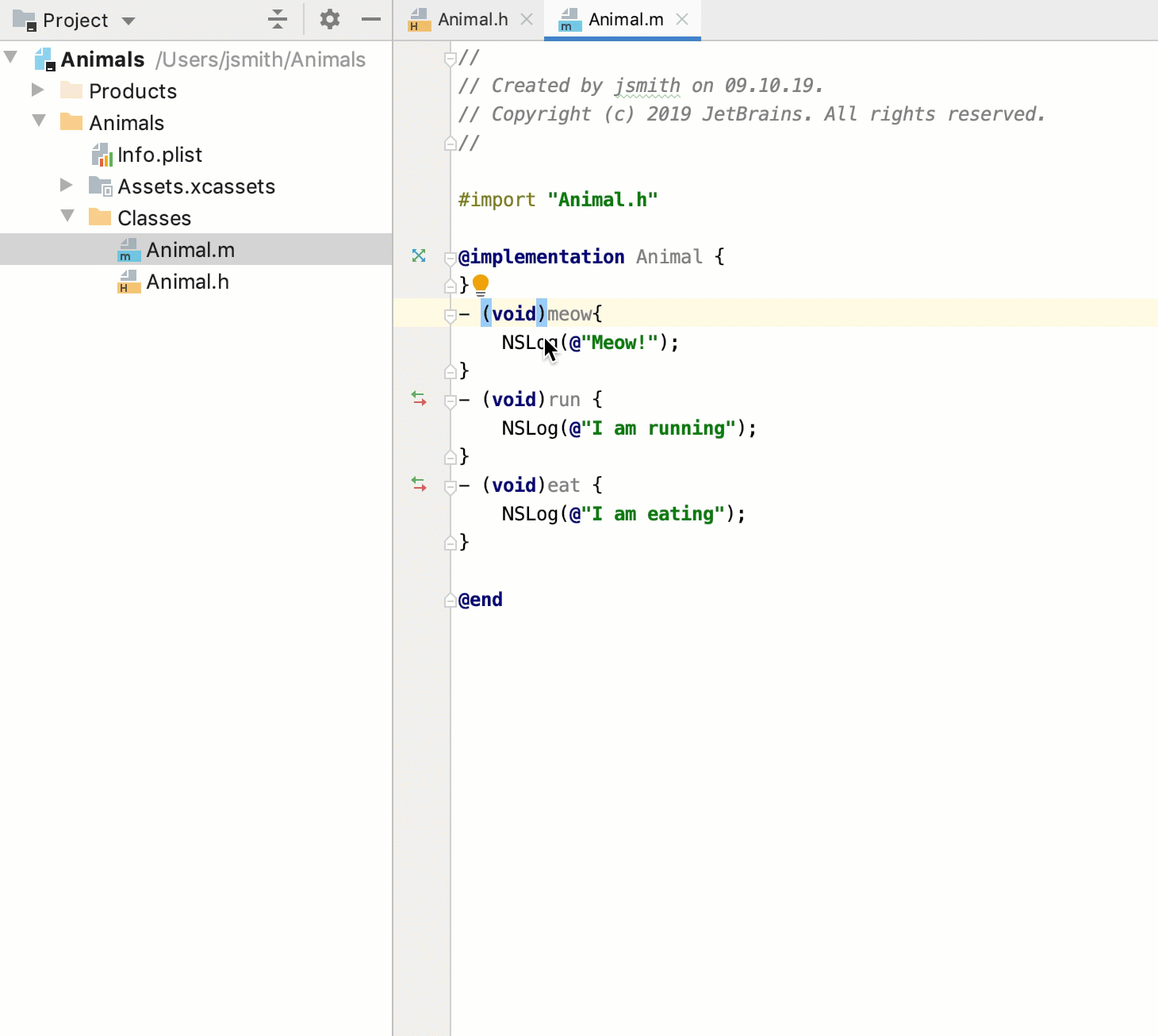The width and height of the screenshot is (1158, 1036).
Task: Close the Animal.m editor tab
Action: click(x=682, y=20)
